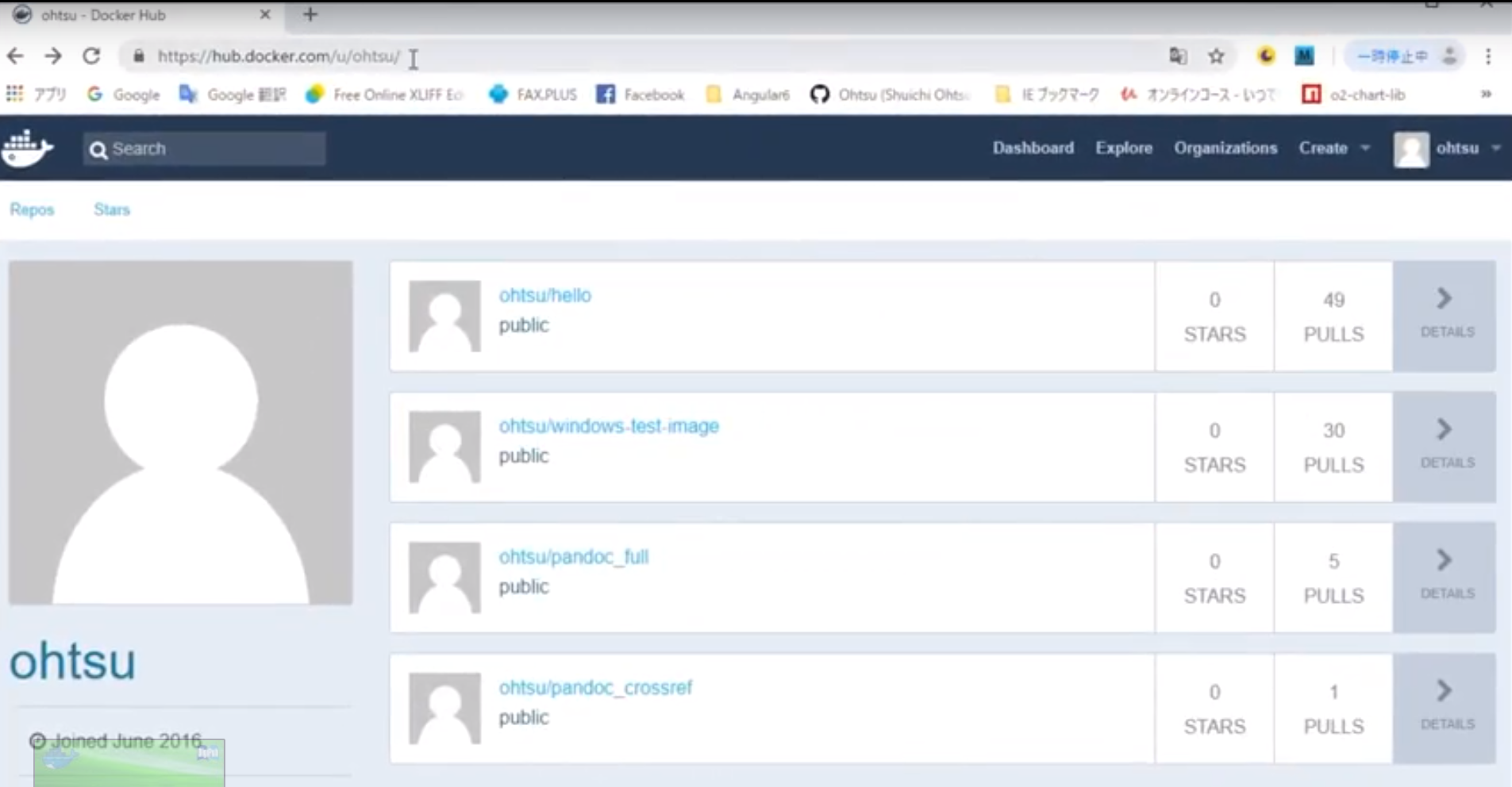Image resolution: width=1512 pixels, height=787 pixels.
Task: Open the IE bookmarks folder
Action: pos(1047,94)
